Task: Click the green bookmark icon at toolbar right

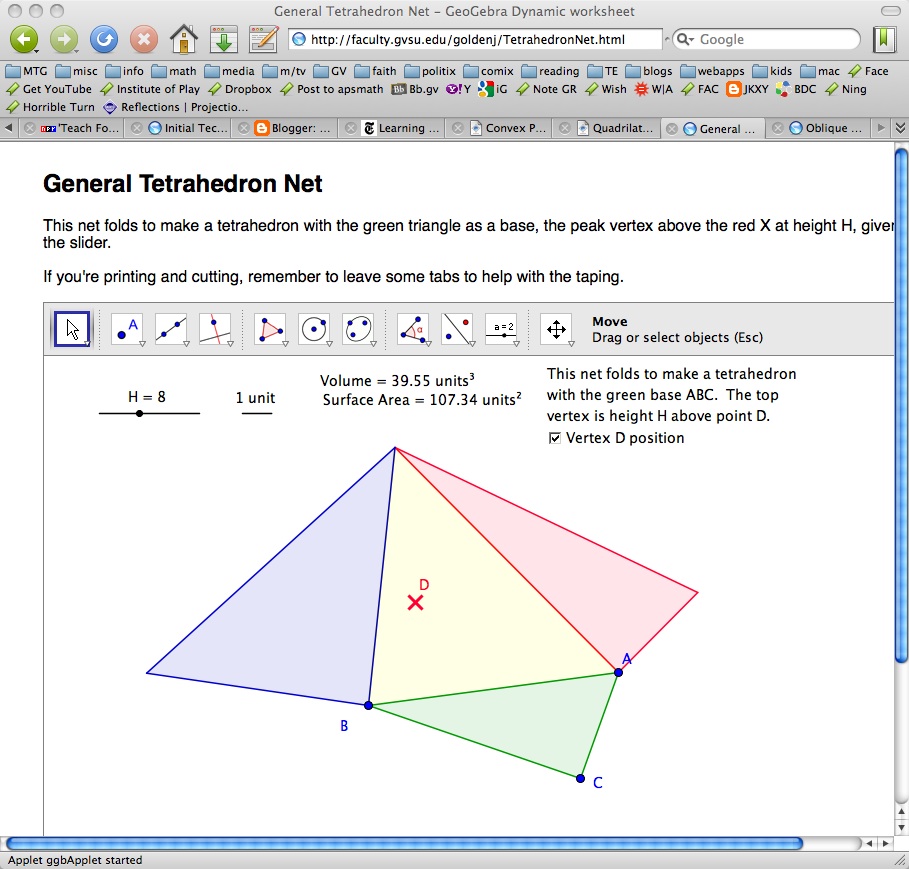Action: click(x=883, y=39)
